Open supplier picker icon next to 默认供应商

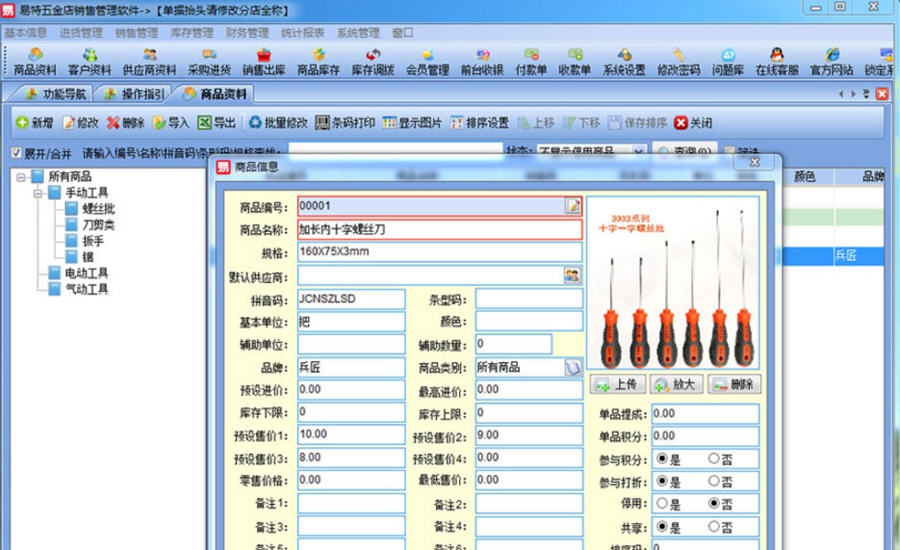[x=573, y=275]
